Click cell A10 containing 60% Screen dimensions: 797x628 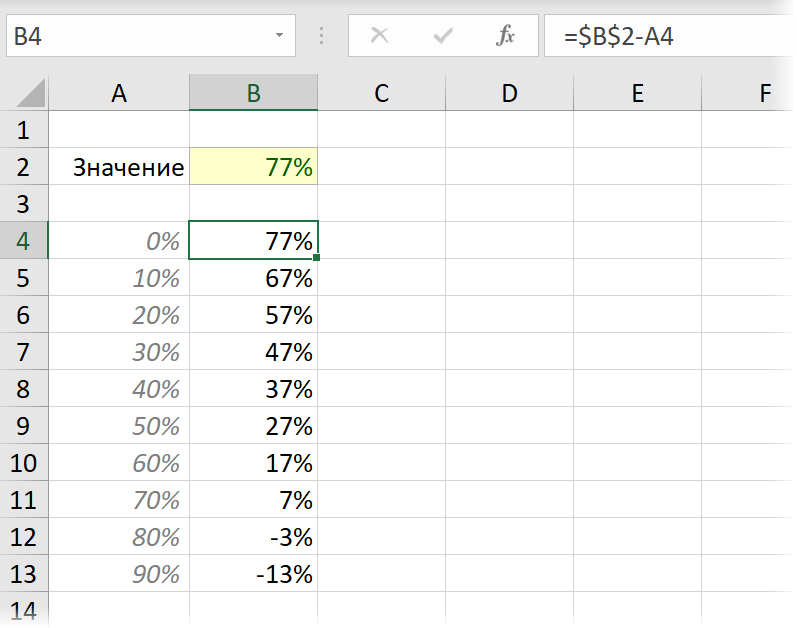[119, 462]
